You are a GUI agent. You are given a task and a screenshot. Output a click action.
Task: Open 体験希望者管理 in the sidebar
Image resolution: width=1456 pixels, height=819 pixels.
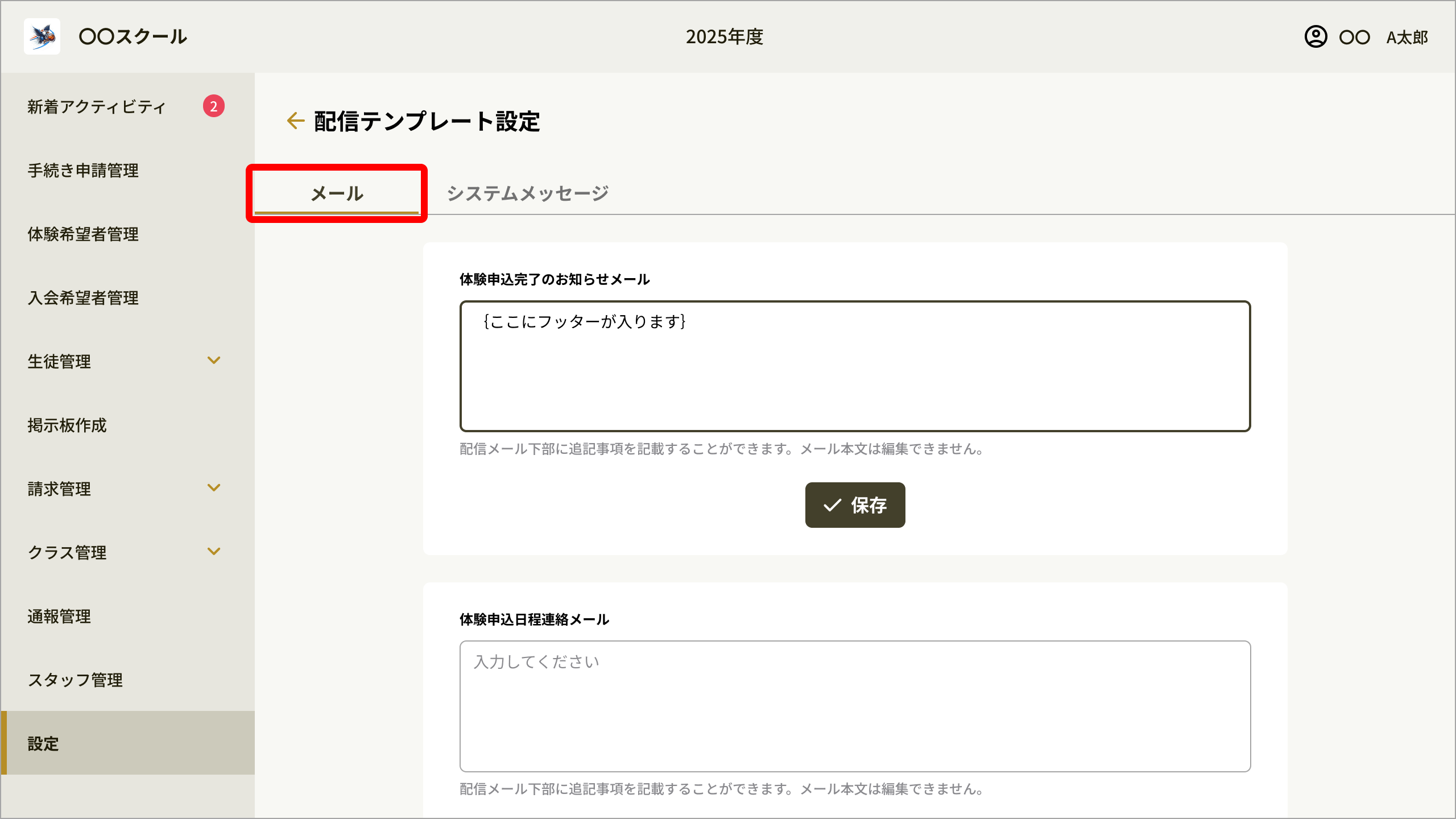click(x=127, y=234)
